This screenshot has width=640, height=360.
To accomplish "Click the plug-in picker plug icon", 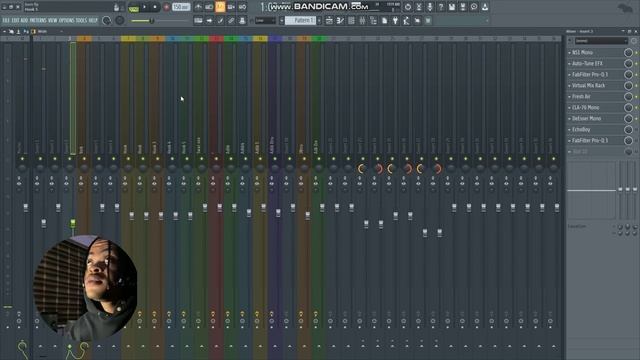I will pos(395,20).
